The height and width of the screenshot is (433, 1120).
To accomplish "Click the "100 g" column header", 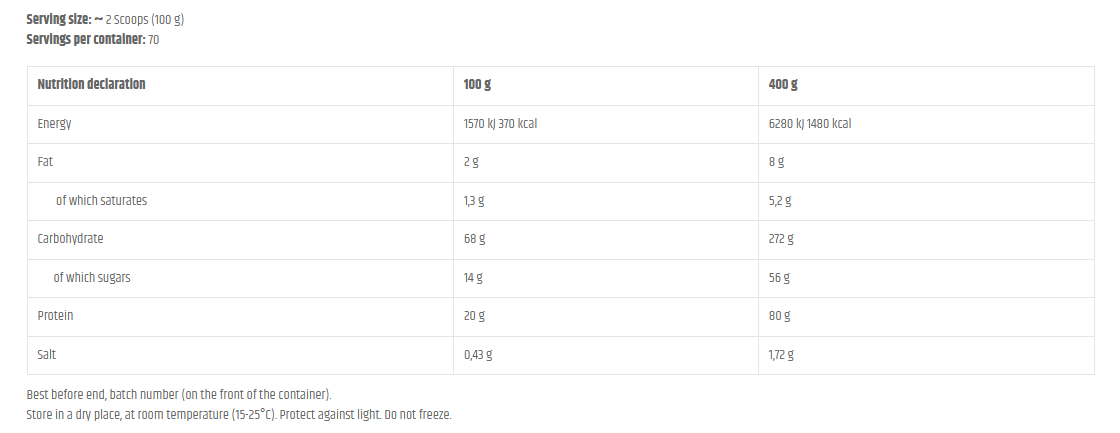I will point(477,84).
